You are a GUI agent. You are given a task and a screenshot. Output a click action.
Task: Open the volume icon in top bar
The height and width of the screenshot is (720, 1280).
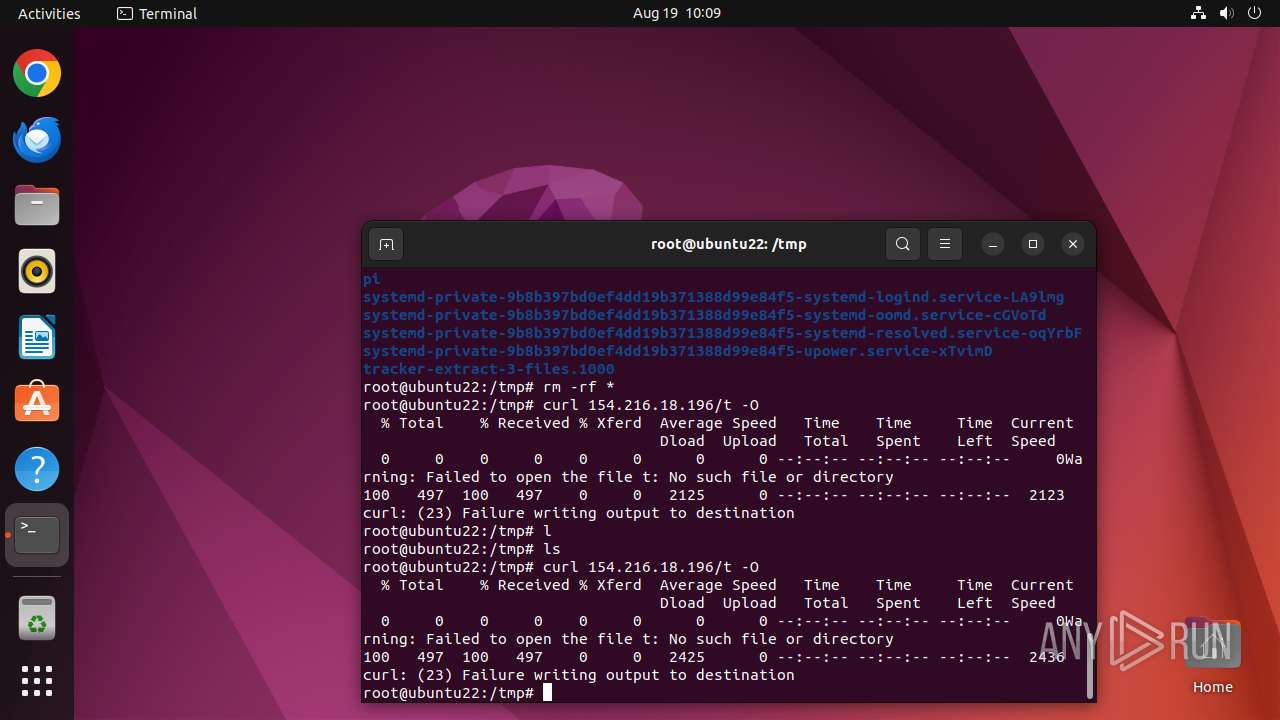(x=1227, y=13)
